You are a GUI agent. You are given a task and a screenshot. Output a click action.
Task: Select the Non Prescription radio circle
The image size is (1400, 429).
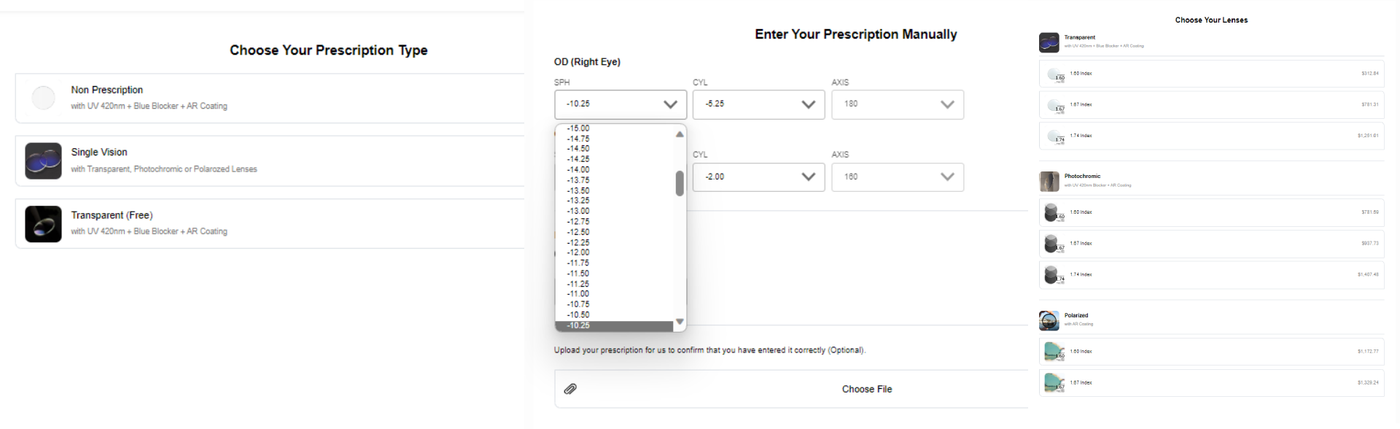pos(43,97)
